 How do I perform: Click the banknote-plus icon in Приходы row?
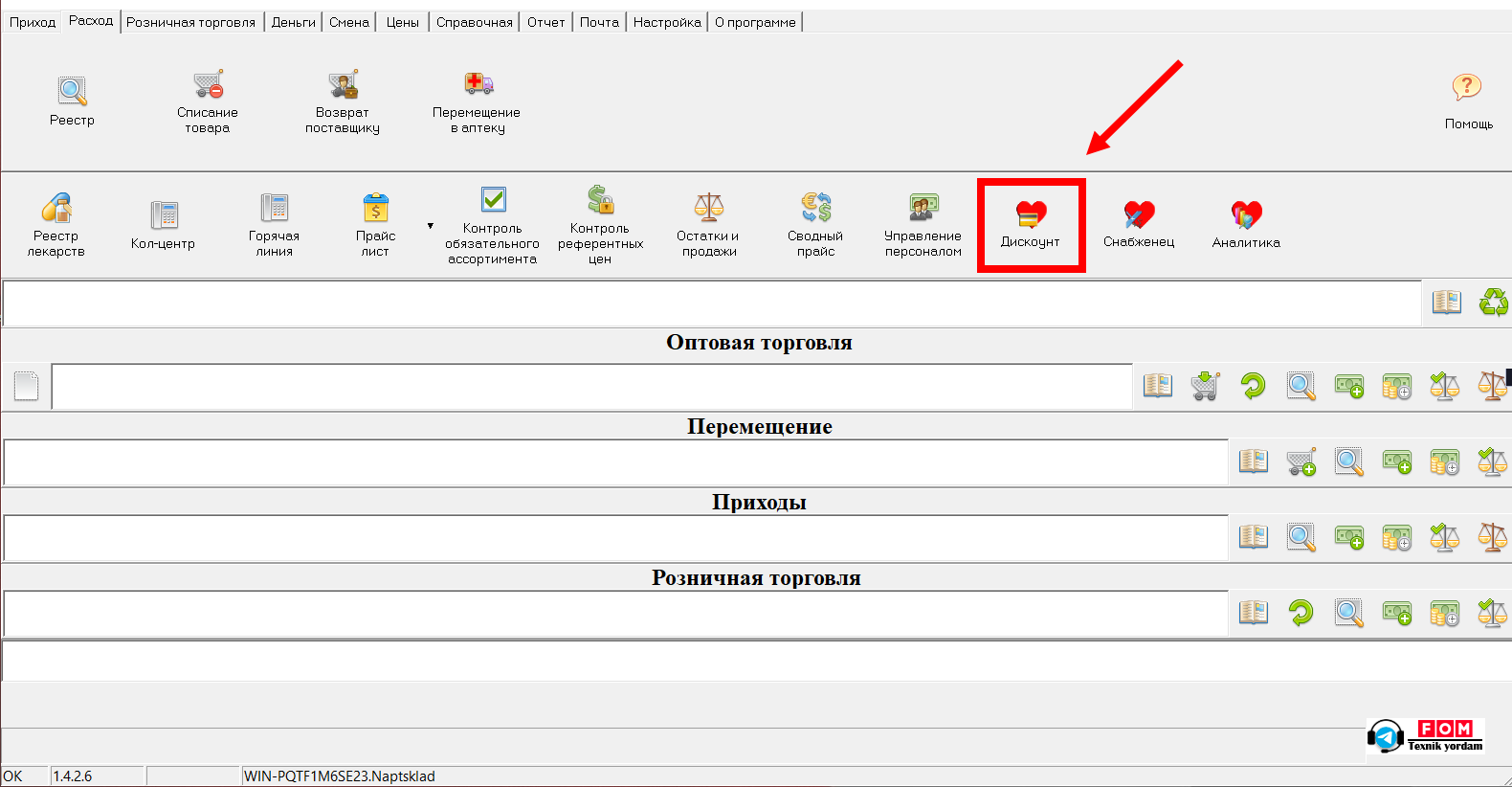pyautogui.click(x=1349, y=537)
